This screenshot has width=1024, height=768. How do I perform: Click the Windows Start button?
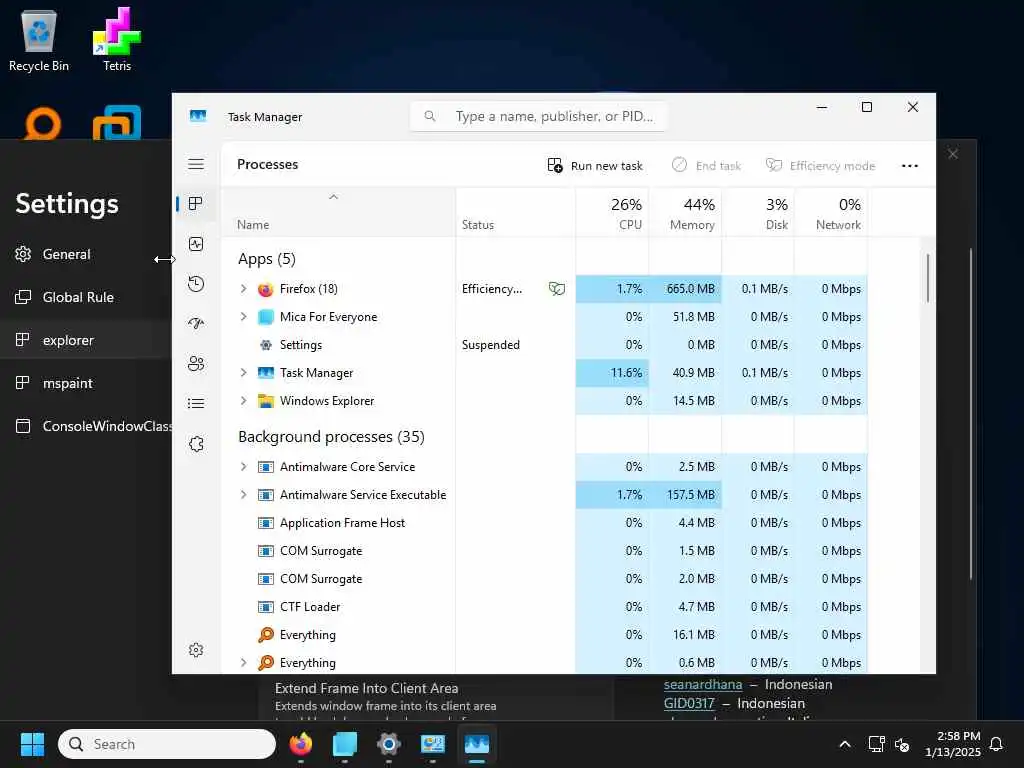point(32,744)
